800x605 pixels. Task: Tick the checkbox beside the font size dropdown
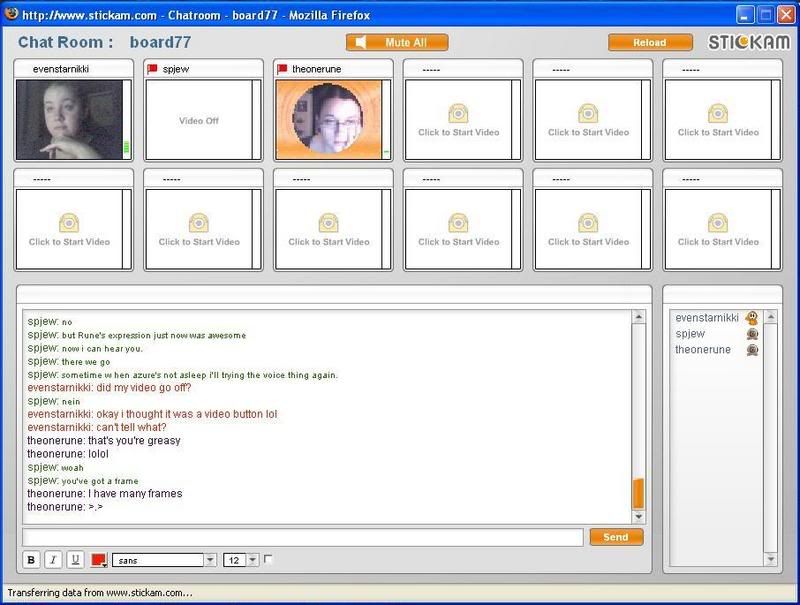click(x=268, y=559)
